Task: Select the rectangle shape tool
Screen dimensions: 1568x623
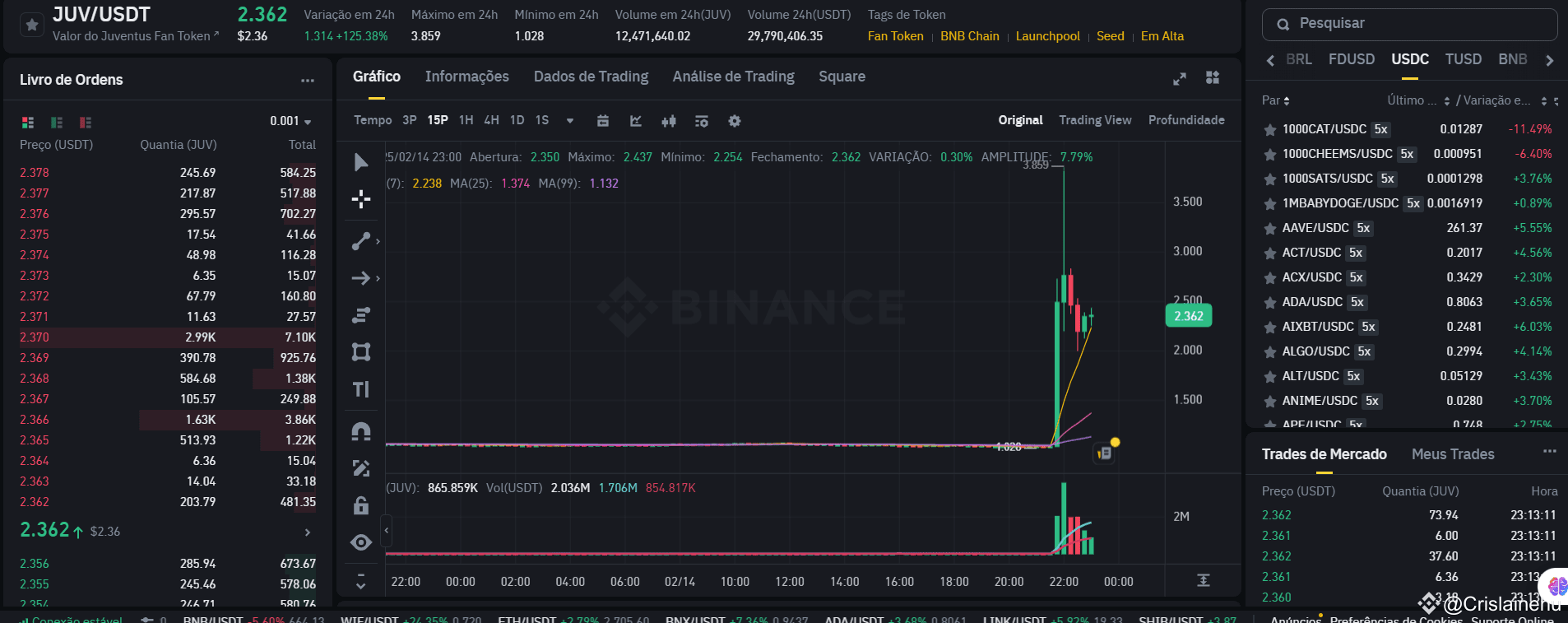Action: [x=360, y=352]
